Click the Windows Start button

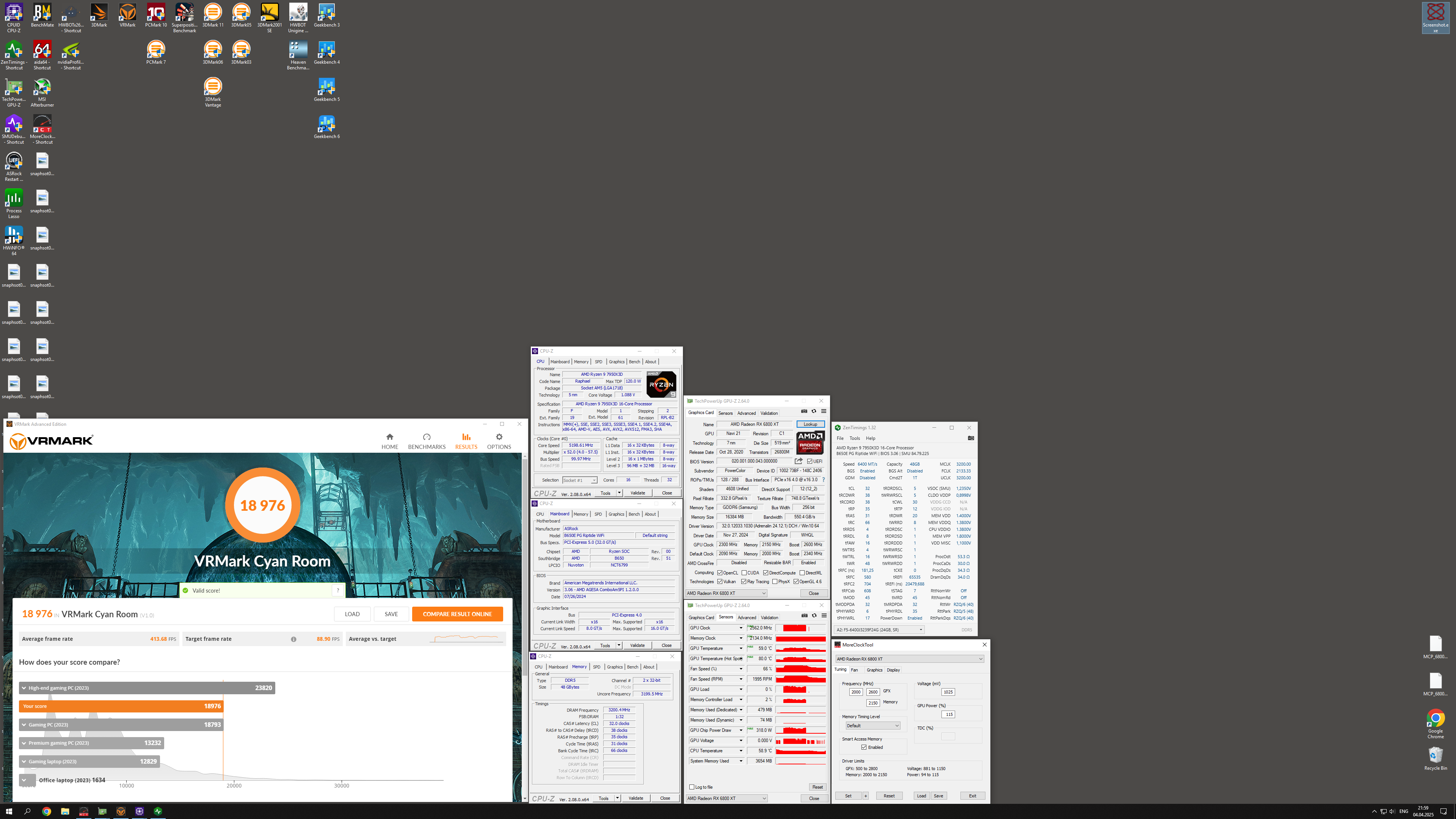[9, 811]
